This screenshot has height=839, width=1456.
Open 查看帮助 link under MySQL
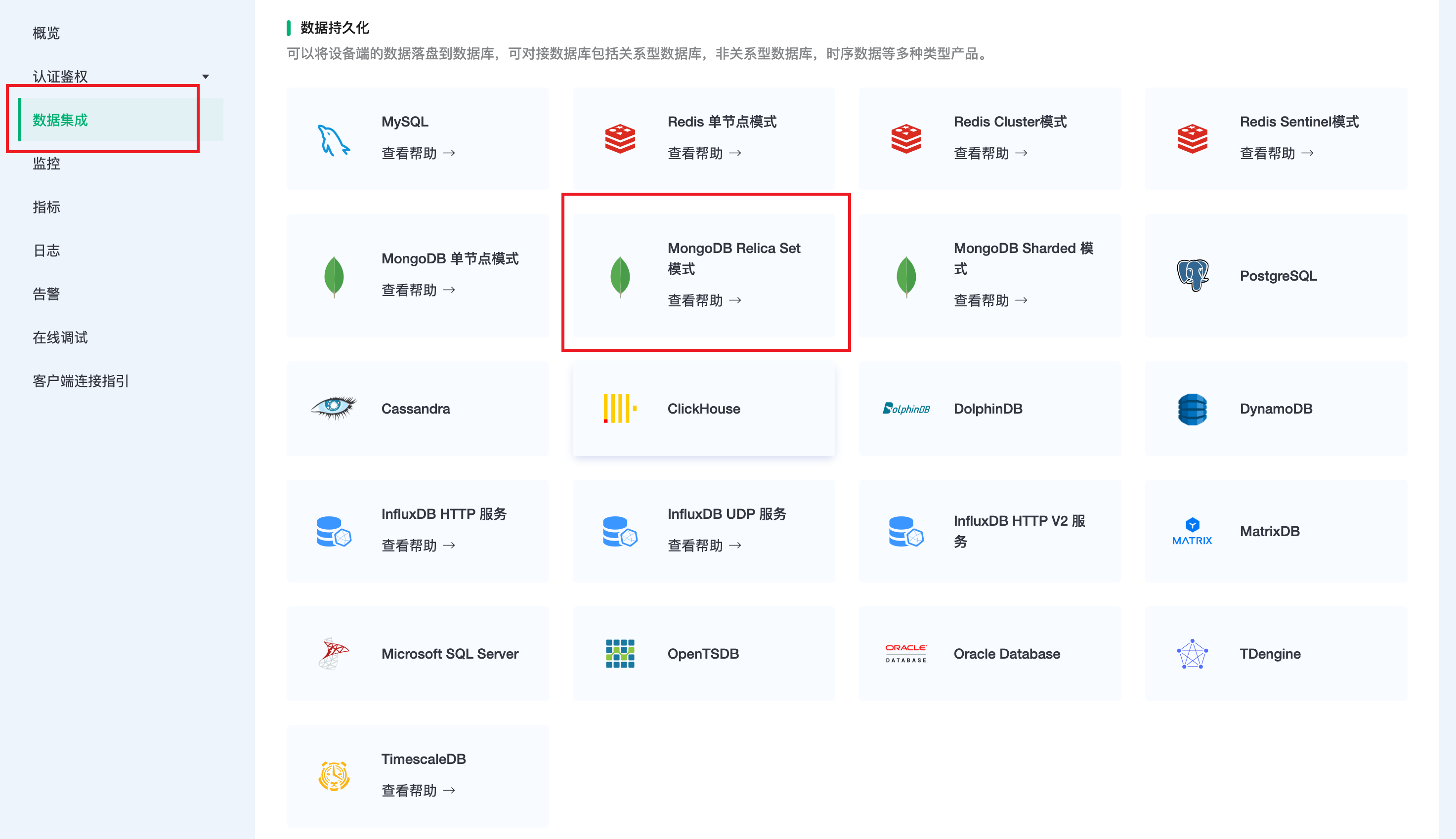(418, 153)
